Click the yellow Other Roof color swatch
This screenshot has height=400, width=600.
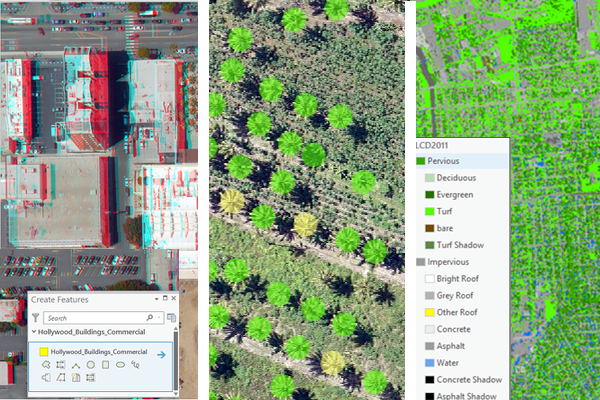[429, 312]
